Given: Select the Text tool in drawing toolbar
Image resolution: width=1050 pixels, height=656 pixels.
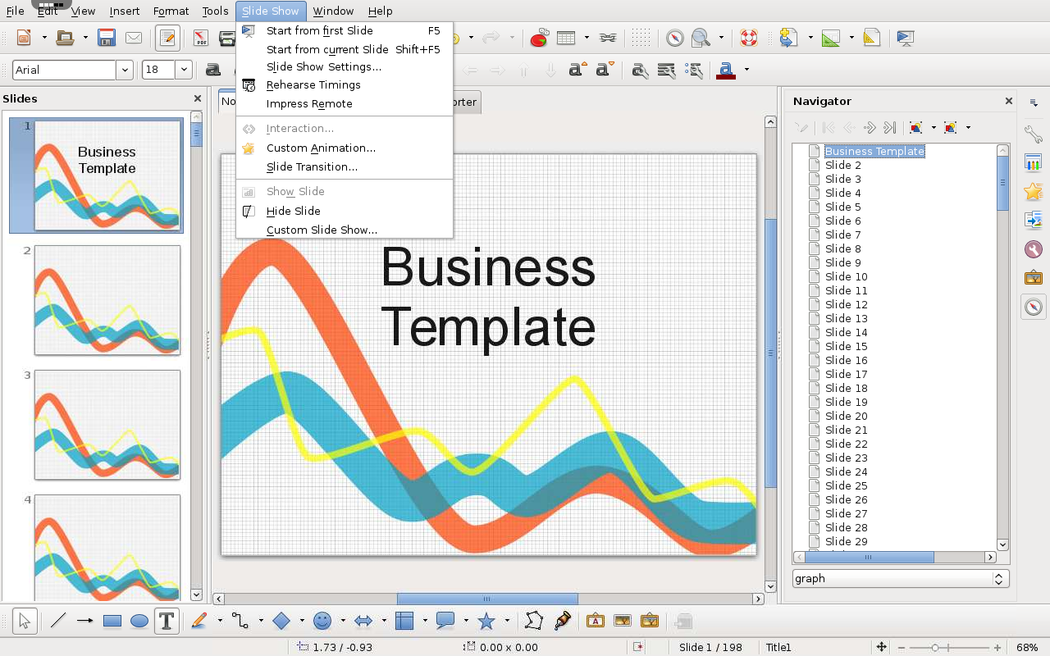Looking at the screenshot, I should click(166, 621).
